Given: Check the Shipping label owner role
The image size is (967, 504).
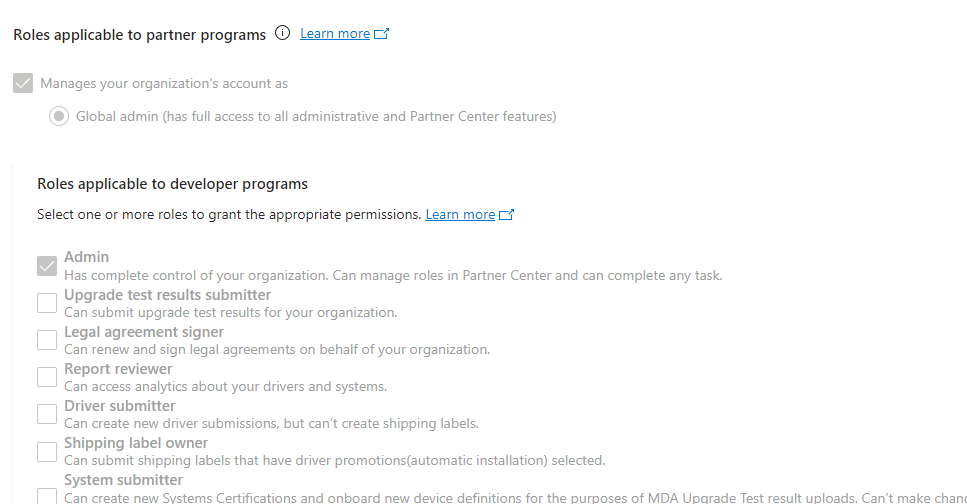Looking at the screenshot, I should click(47, 452).
